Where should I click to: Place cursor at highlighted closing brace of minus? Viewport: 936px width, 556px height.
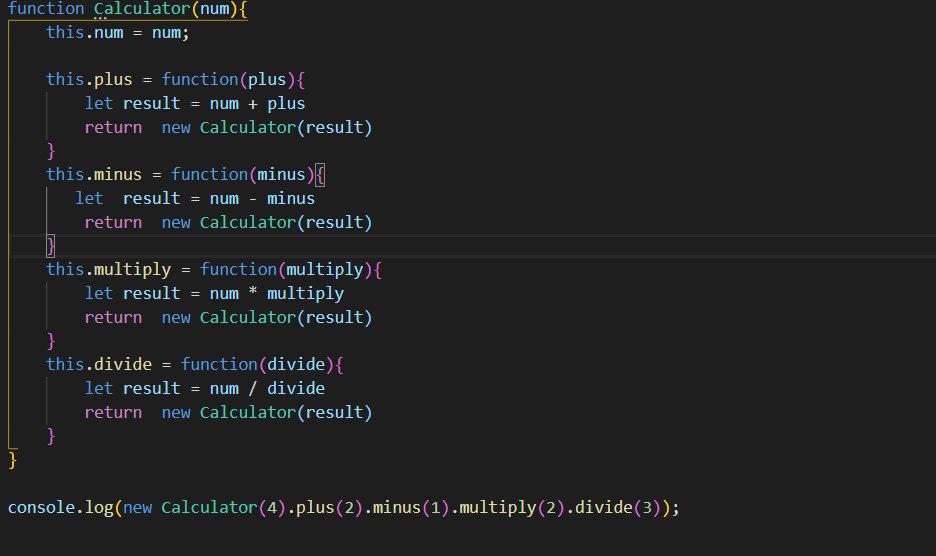(x=51, y=246)
